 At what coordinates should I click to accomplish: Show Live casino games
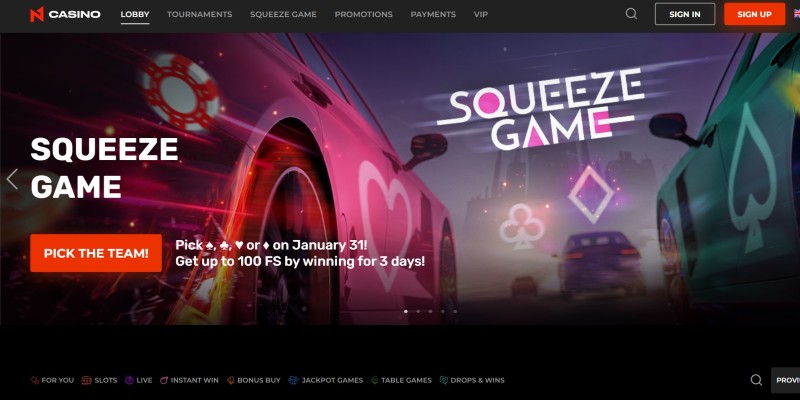(x=138, y=380)
